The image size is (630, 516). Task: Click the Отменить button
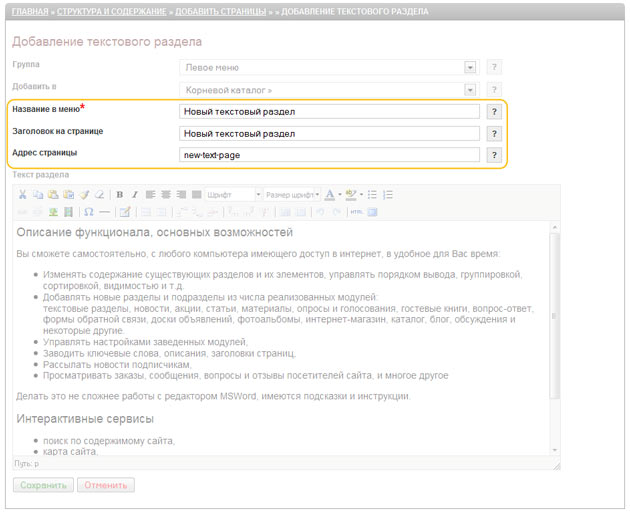(x=106, y=485)
